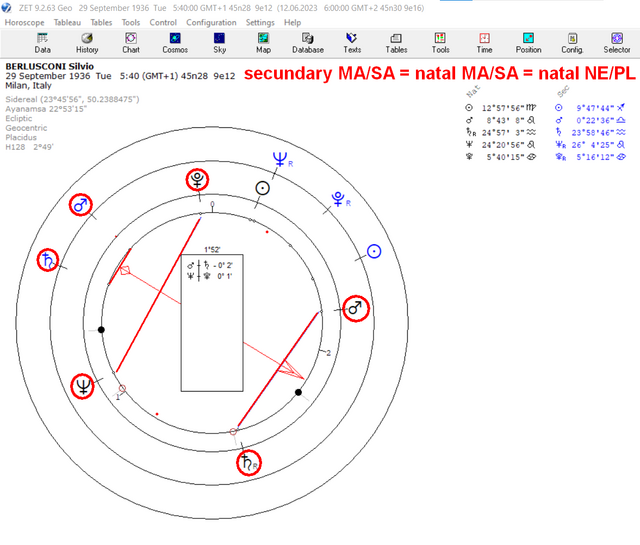The width and height of the screenshot is (640, 545).
Task: Click secondary Saturn position 23°58'46" row
Action: point(590,133)
